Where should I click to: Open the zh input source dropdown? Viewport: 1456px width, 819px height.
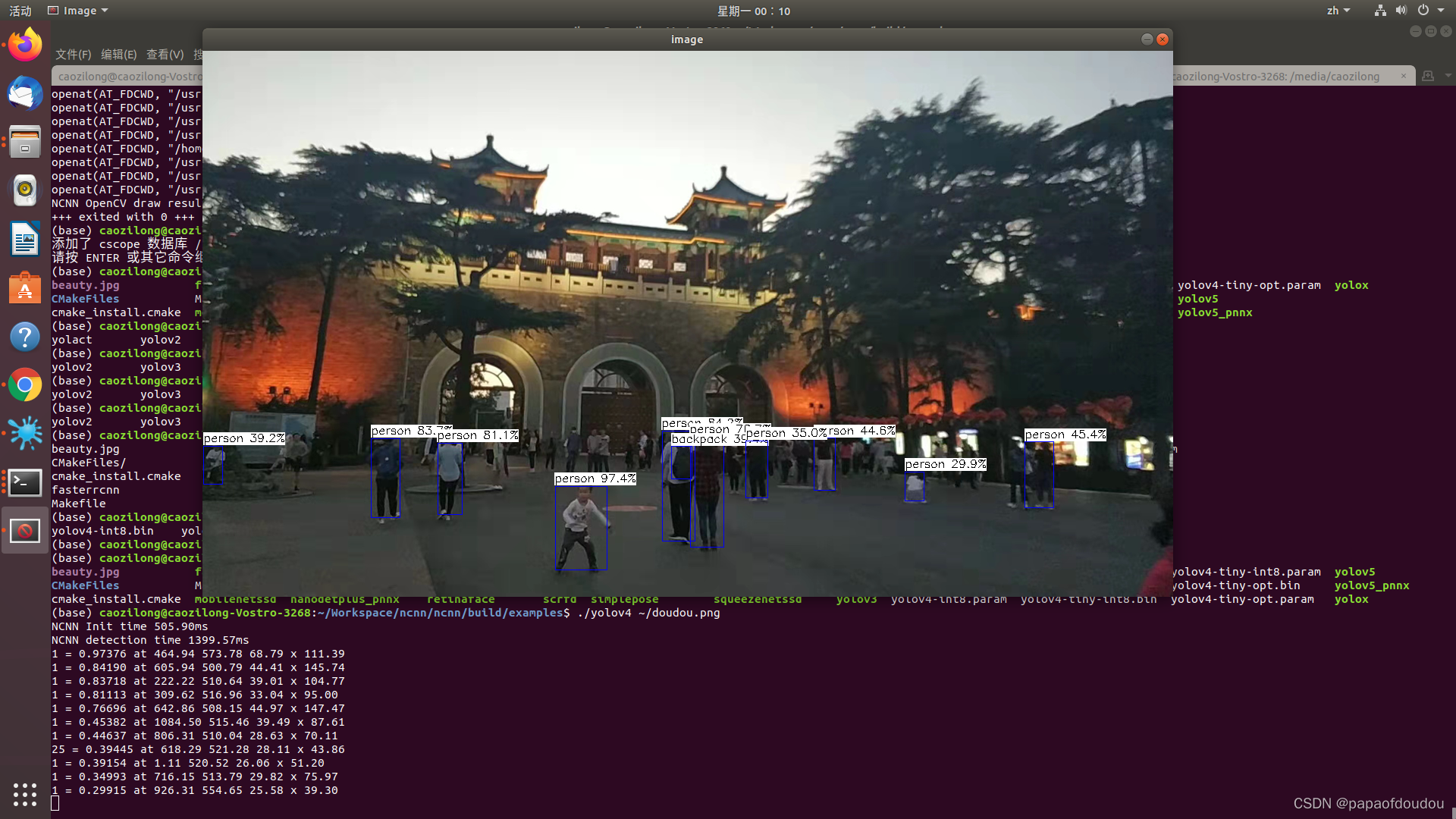coord(1338,11)
